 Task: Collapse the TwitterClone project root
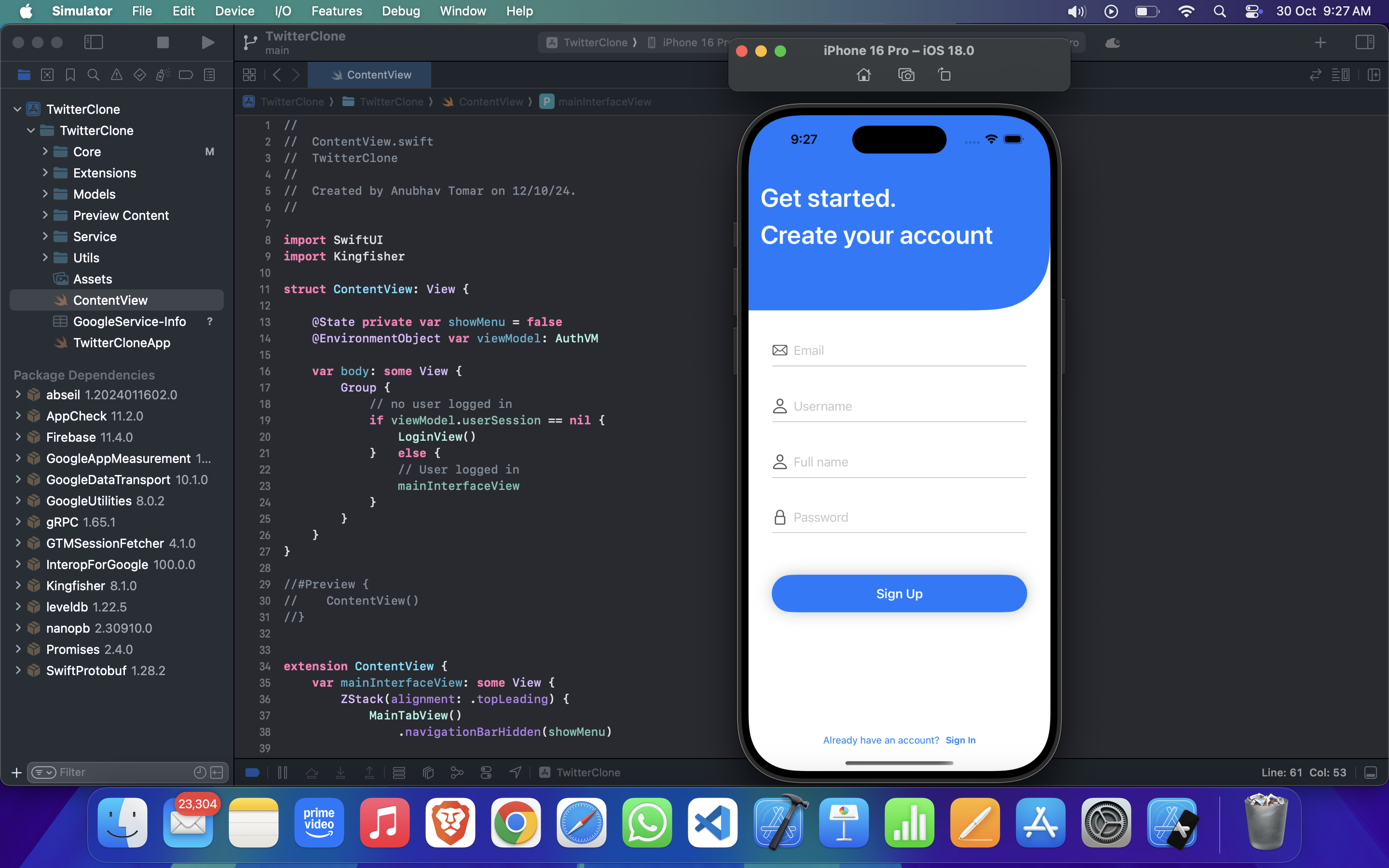17,109
